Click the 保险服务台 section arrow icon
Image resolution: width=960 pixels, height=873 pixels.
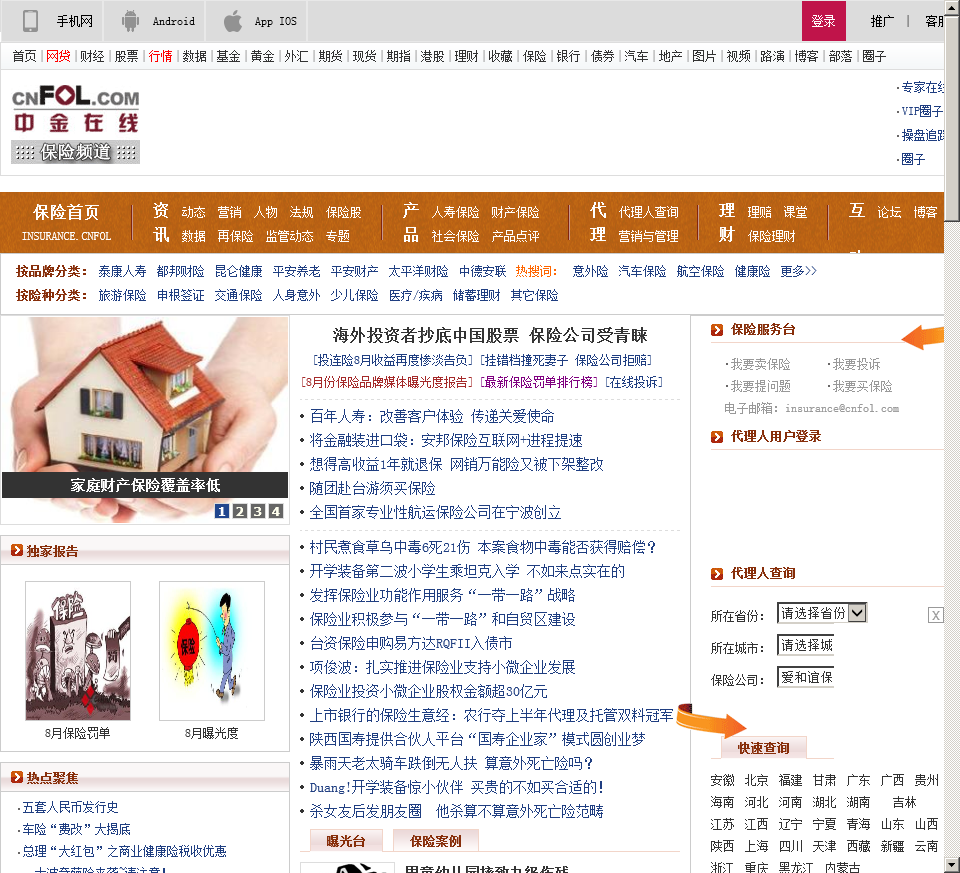tap(717, 330)
